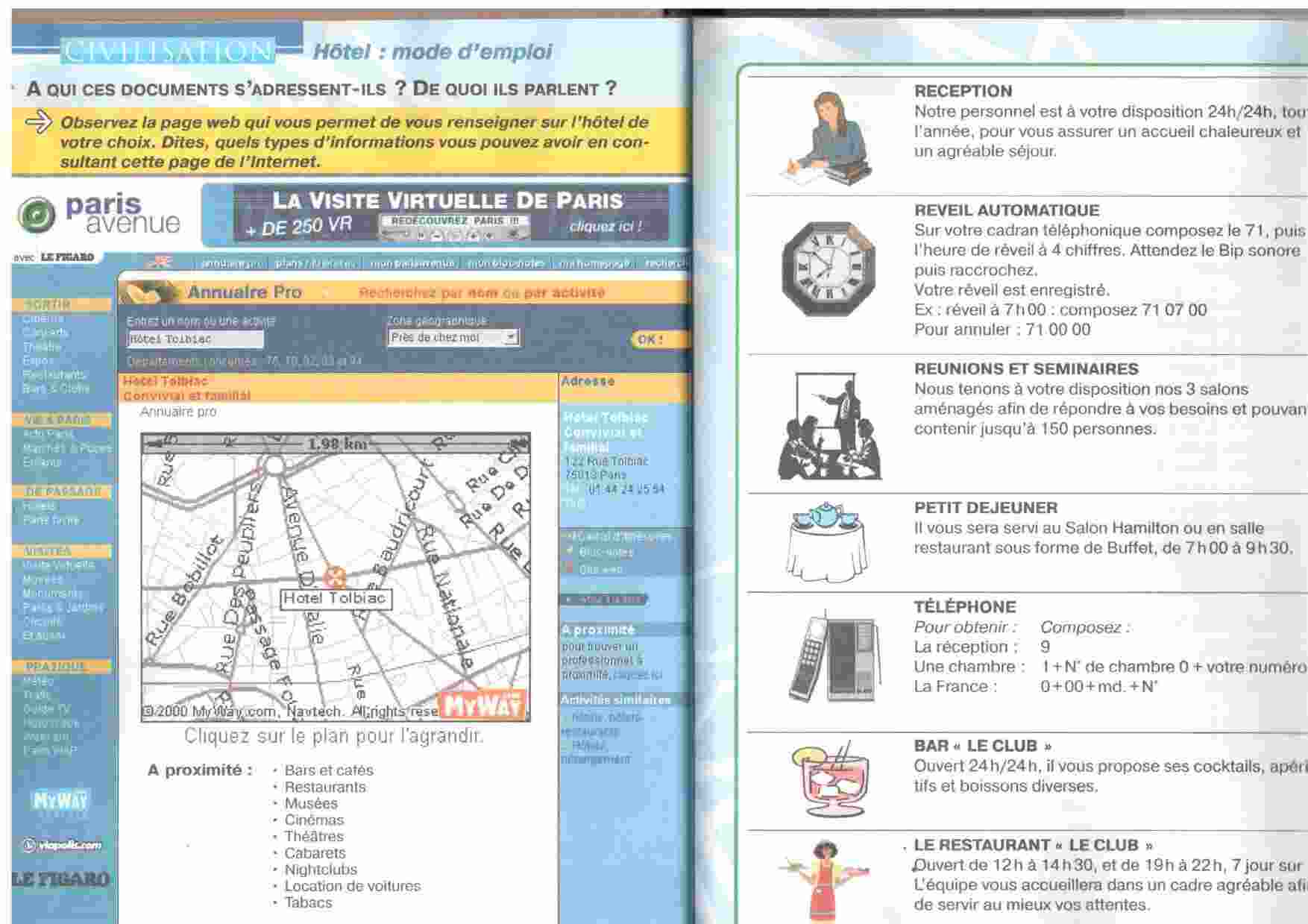Click the 1.98 km map scale bar

pos(336,444)
